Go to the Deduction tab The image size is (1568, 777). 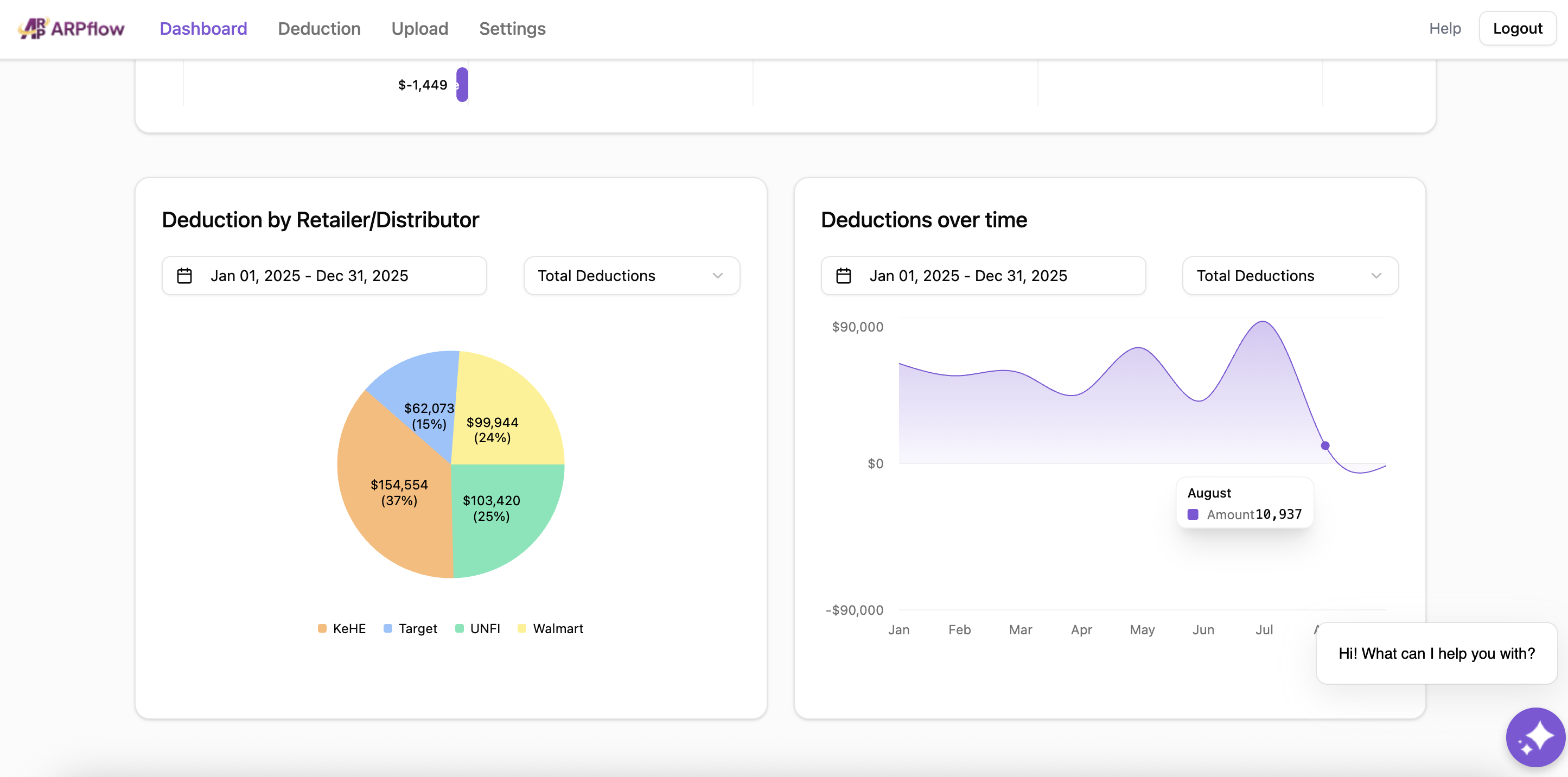(319, 29)
